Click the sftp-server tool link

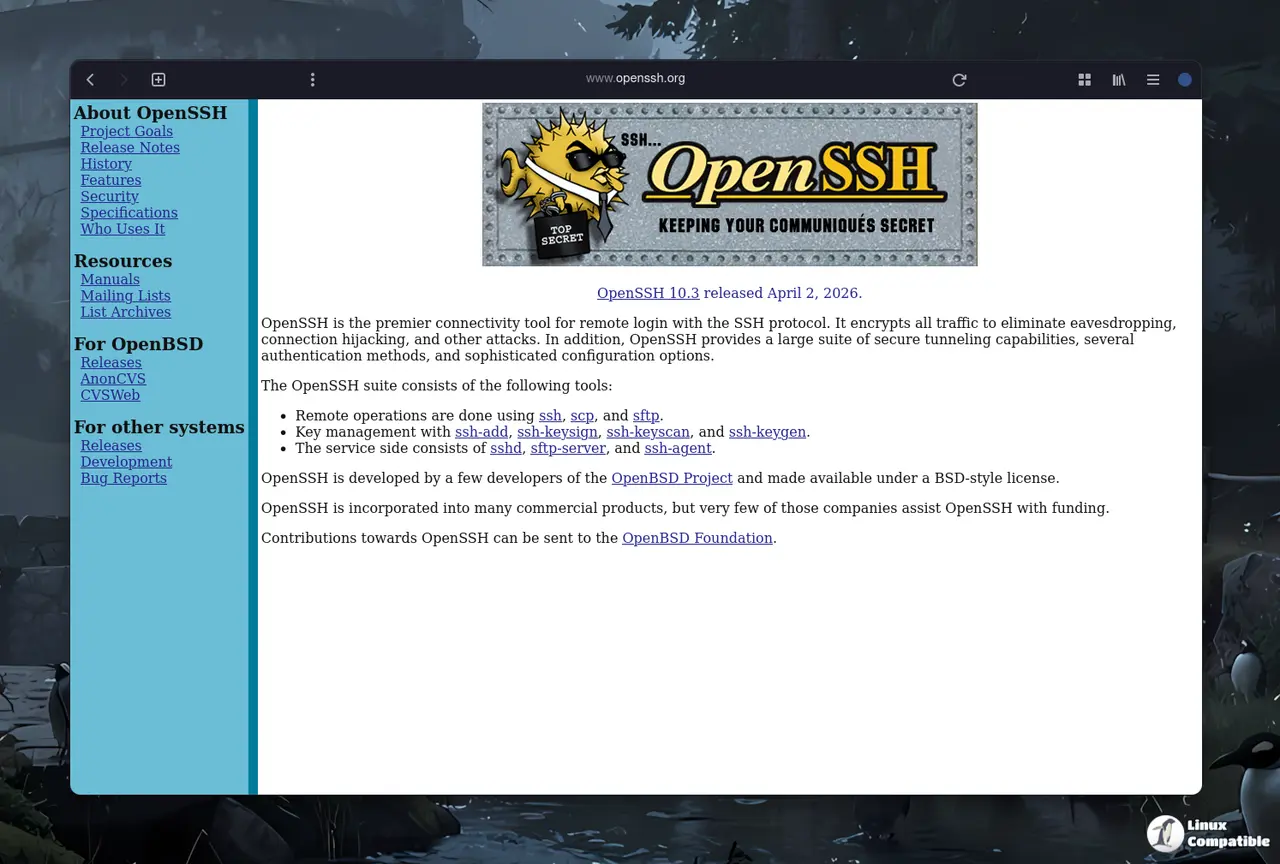click(568, 448)
